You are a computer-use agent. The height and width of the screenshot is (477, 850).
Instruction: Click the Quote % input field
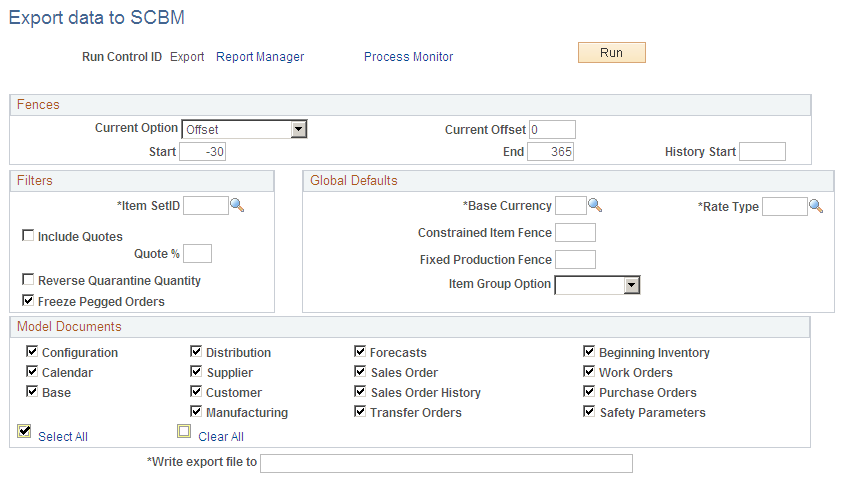click(x=197, y=254)
